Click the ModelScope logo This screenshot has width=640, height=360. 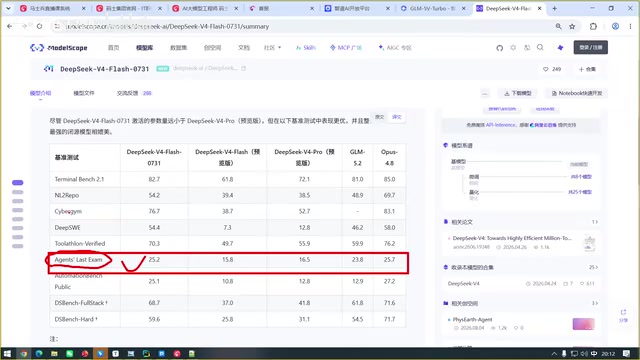(59, 48)
